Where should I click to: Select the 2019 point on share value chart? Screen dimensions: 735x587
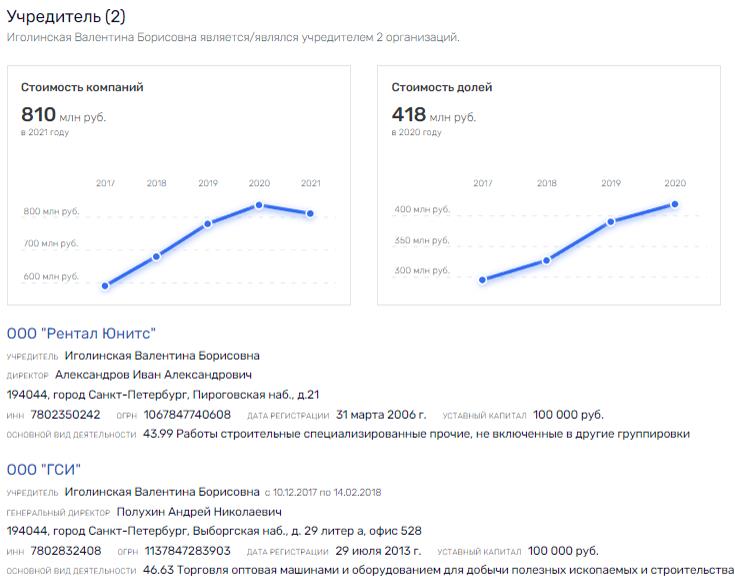pyautogui.click(x=610, y=222)
